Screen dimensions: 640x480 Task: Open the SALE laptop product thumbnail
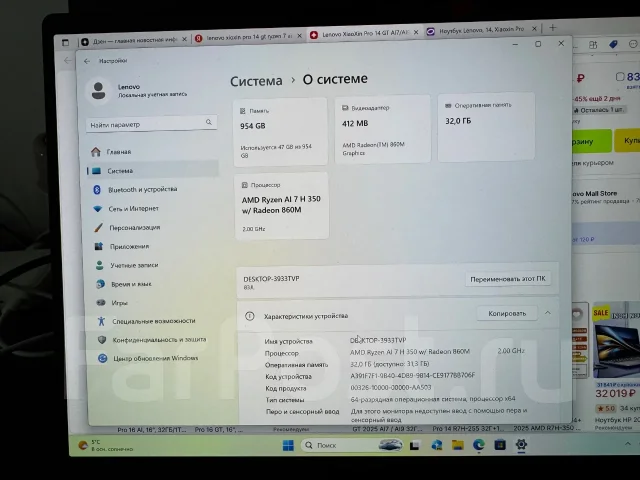pos(616,340)
